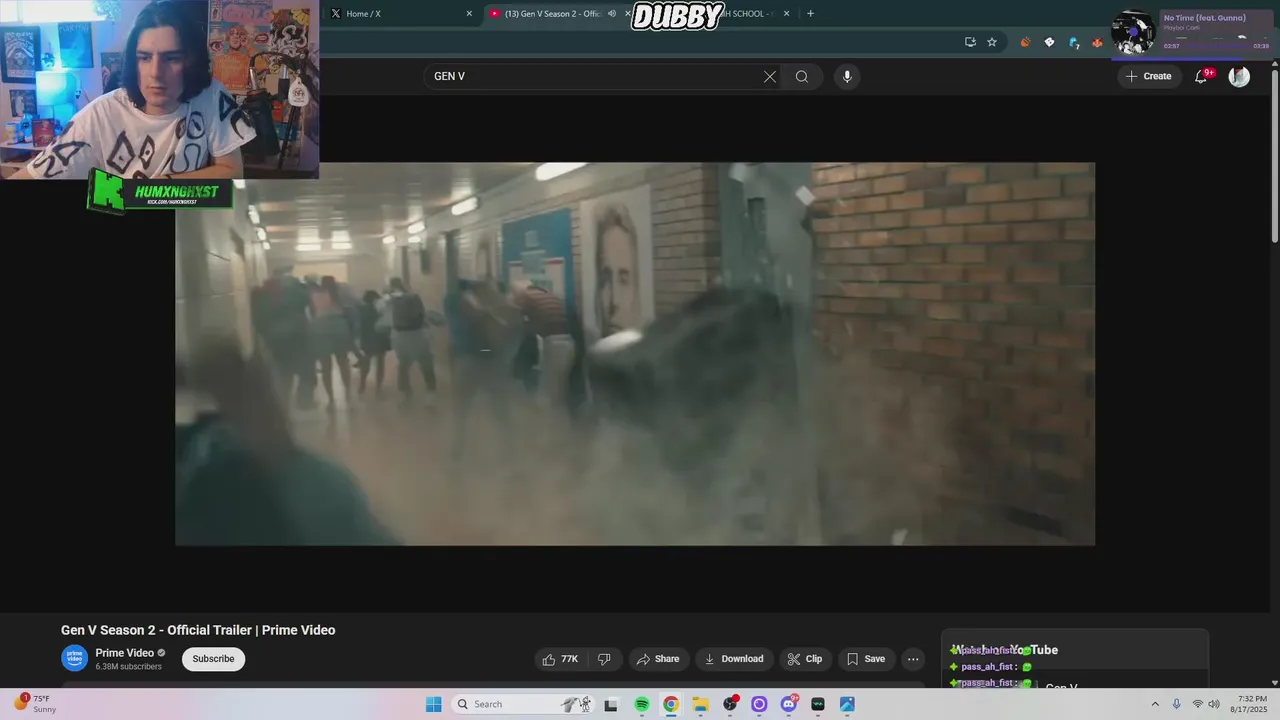Image resolution: width=1280 pixels, height=720 pixels.
Task: Start voice search with microphone
Action: pyautogui.click(x=847, y=76)
